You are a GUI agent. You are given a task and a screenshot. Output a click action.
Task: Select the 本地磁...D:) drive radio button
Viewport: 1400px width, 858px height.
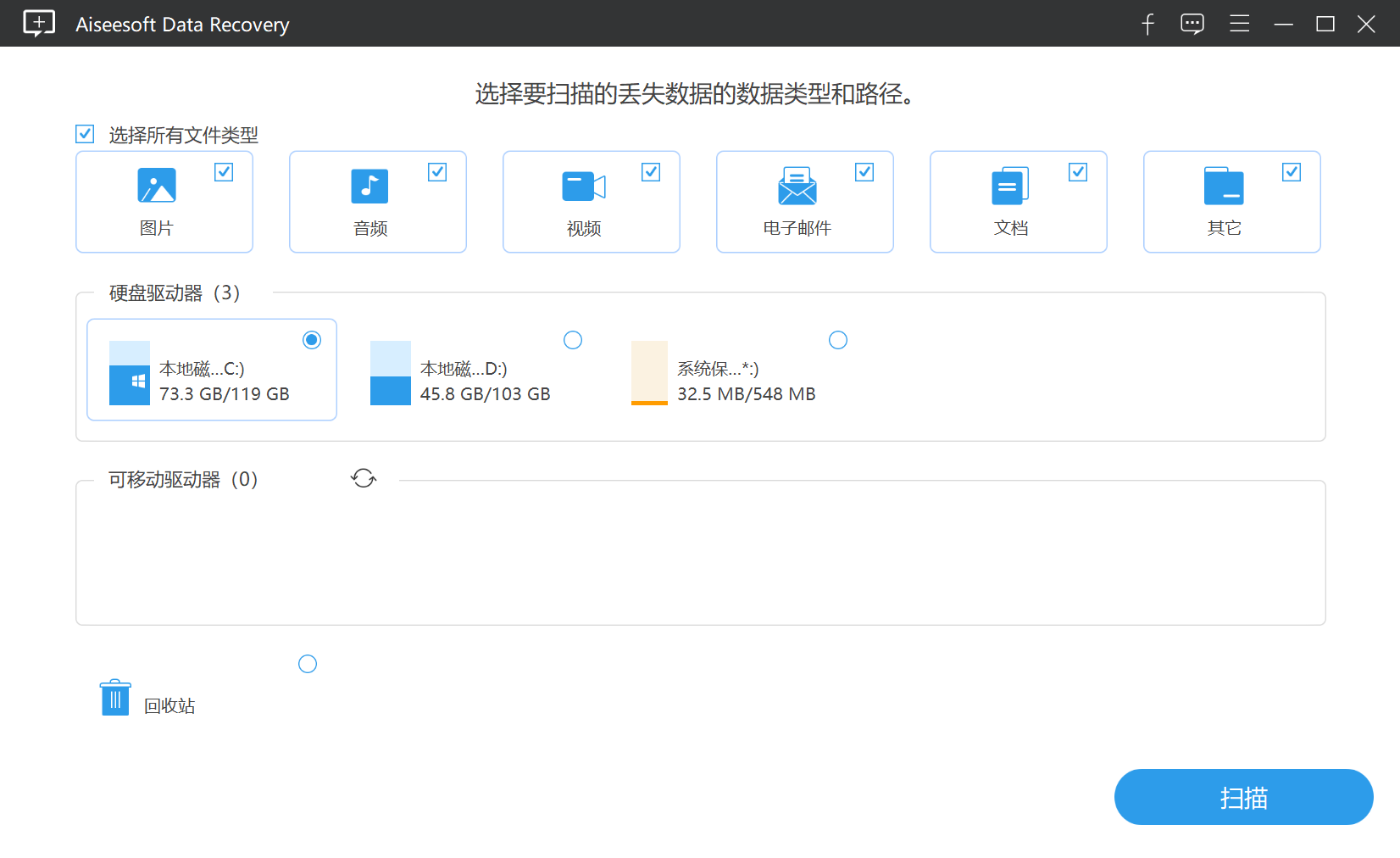(573, 340)
